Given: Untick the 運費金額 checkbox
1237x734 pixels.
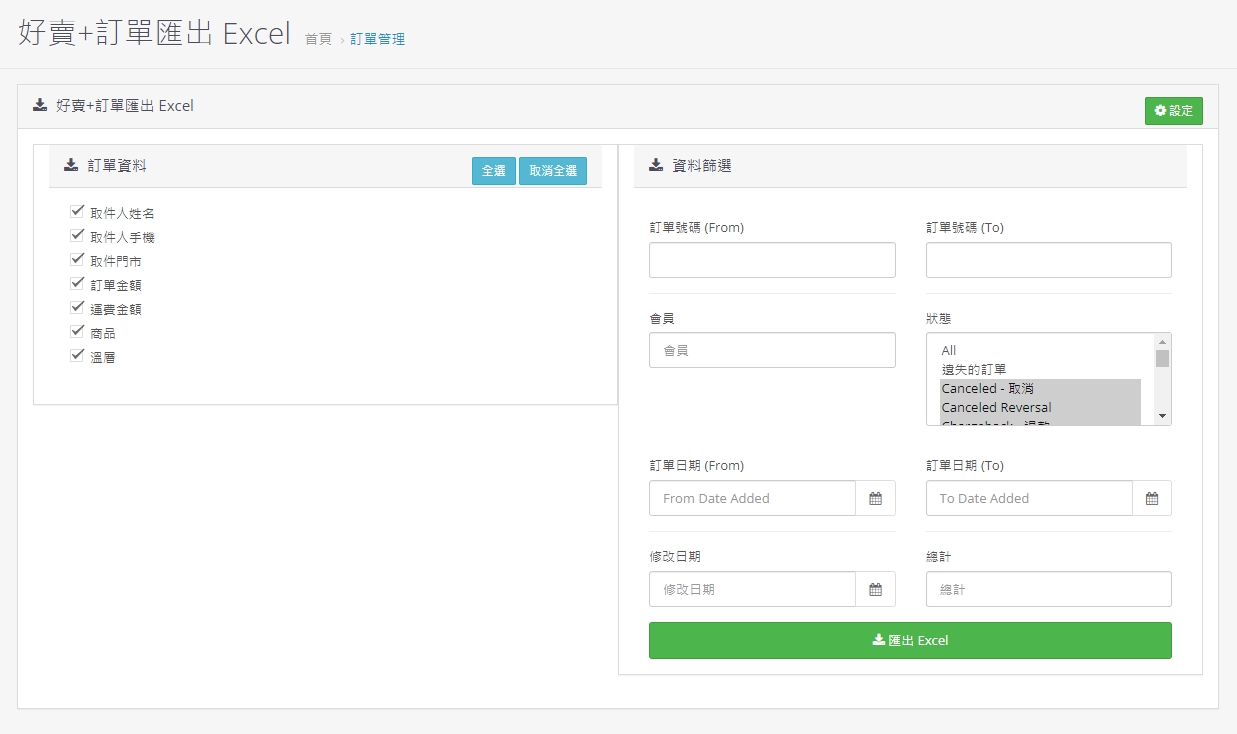Looking at the screenshot, I should 77,307.
